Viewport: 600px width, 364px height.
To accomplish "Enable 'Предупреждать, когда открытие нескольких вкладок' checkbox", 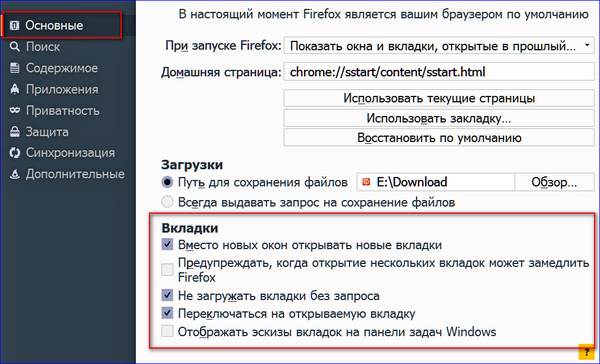I will click(167, 270).
